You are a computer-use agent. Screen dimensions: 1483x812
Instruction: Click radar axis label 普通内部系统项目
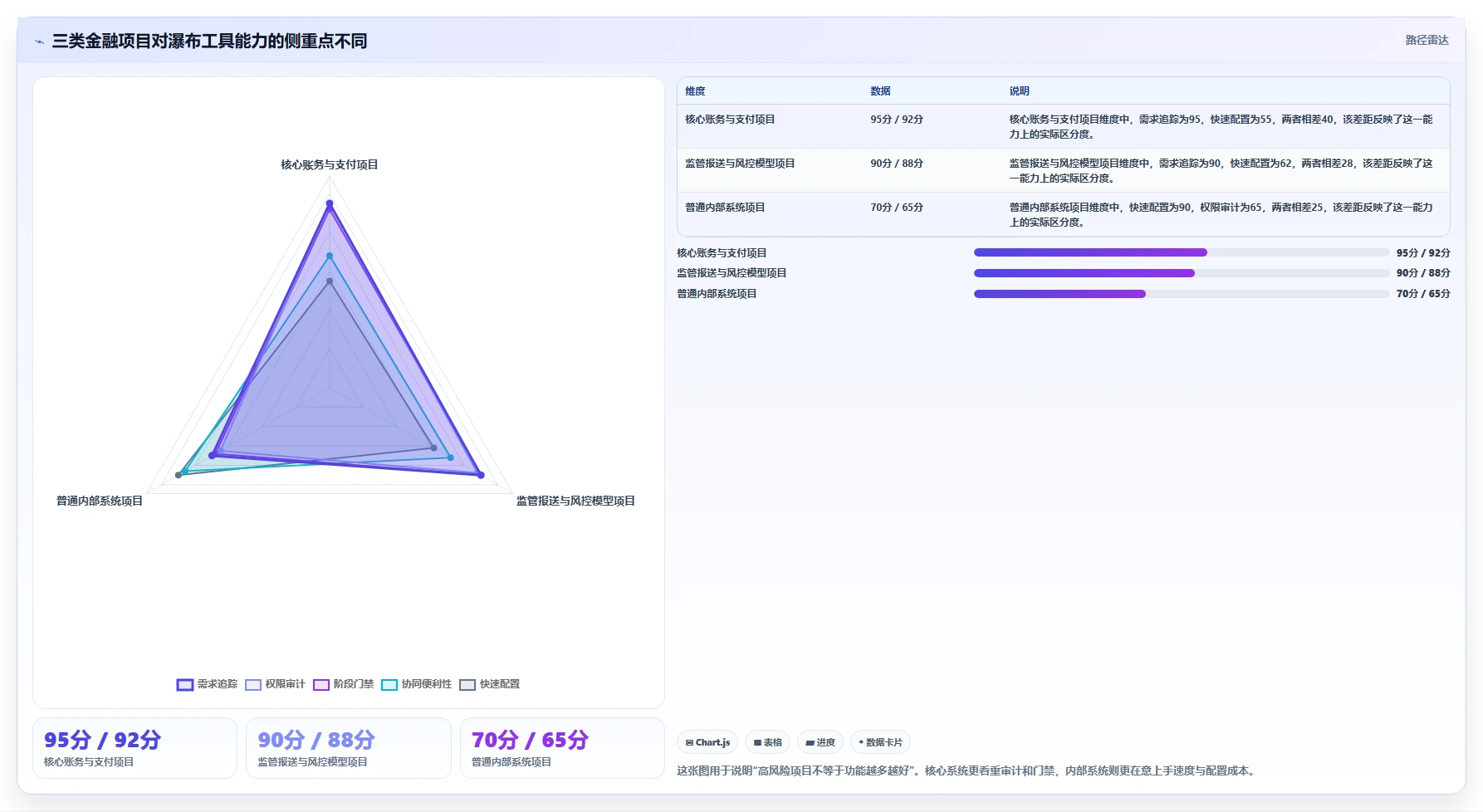pos(100,501)
